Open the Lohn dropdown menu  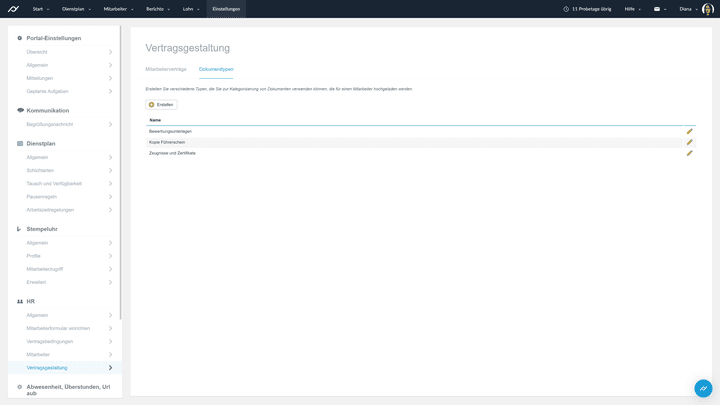190,9
